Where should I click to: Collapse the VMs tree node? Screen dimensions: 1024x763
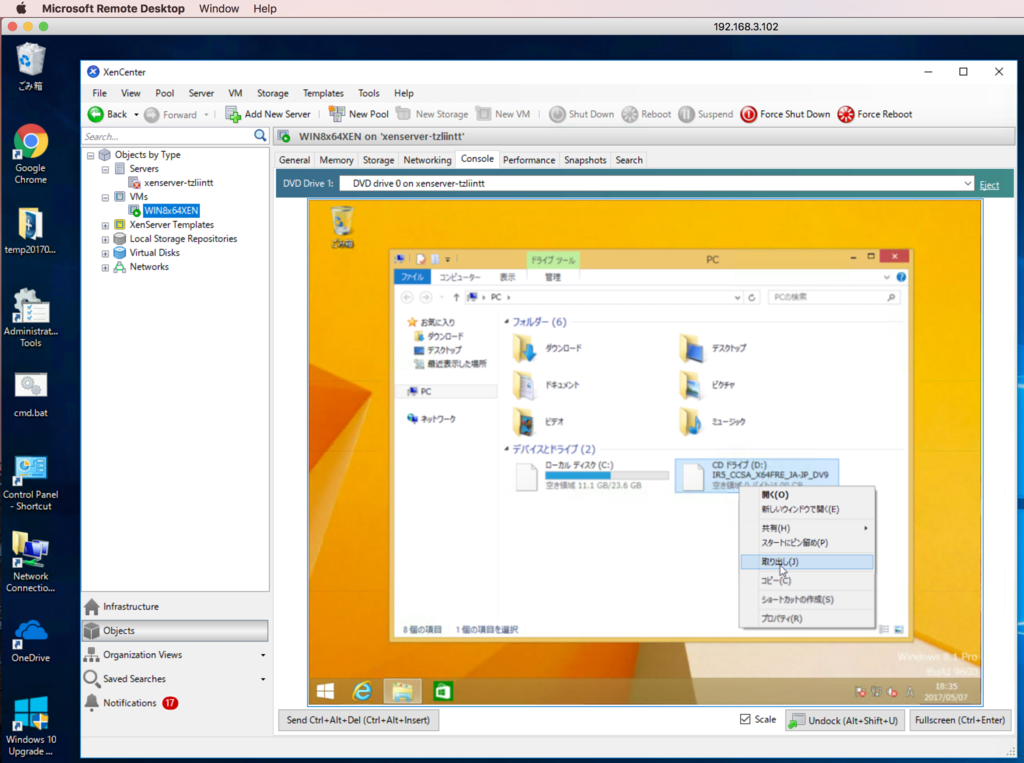coord(105,197)
